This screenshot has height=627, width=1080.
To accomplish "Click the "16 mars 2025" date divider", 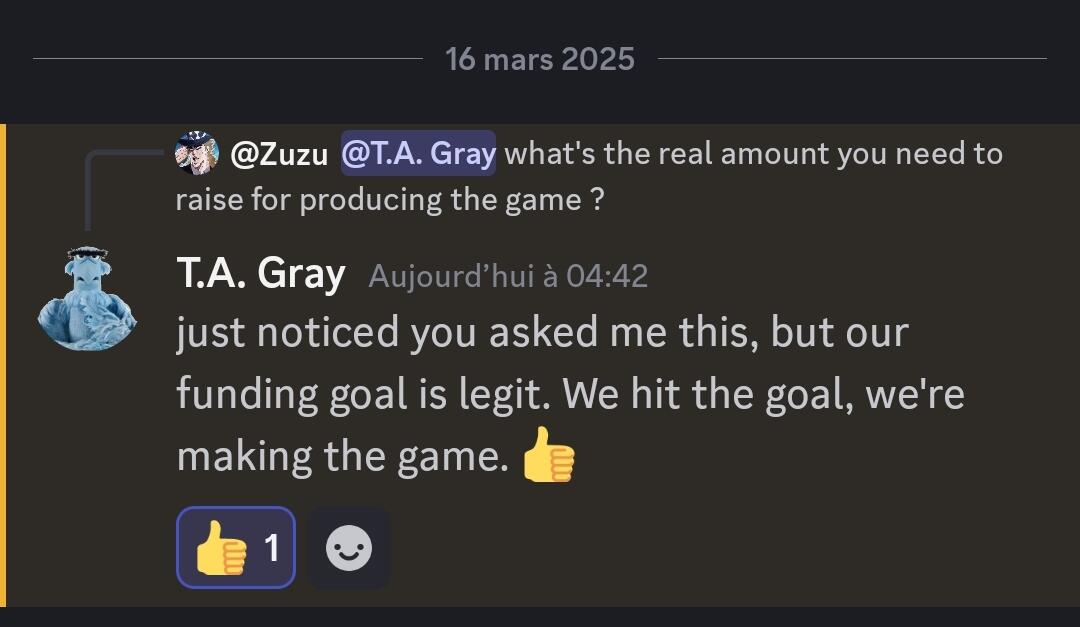I will point(540,59).
